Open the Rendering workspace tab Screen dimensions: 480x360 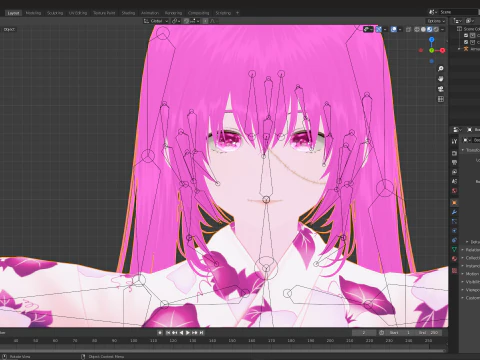(173, 13)
